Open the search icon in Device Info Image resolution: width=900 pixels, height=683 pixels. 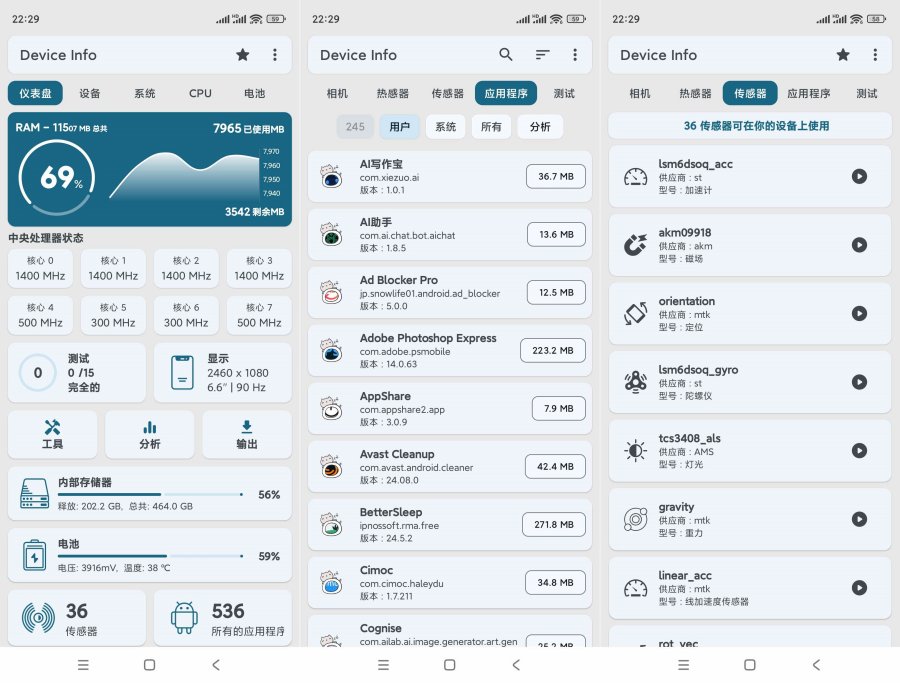(506, 55)
